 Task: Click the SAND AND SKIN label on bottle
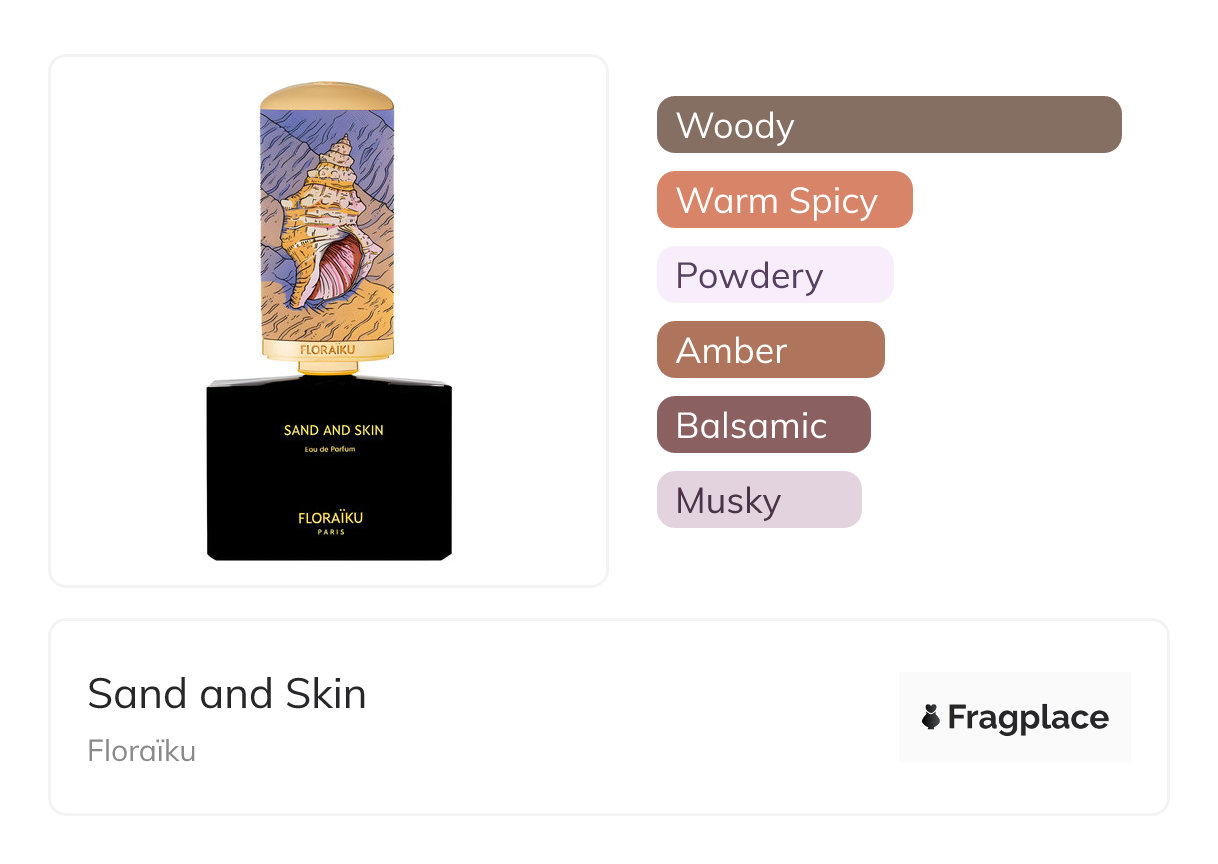333,430
